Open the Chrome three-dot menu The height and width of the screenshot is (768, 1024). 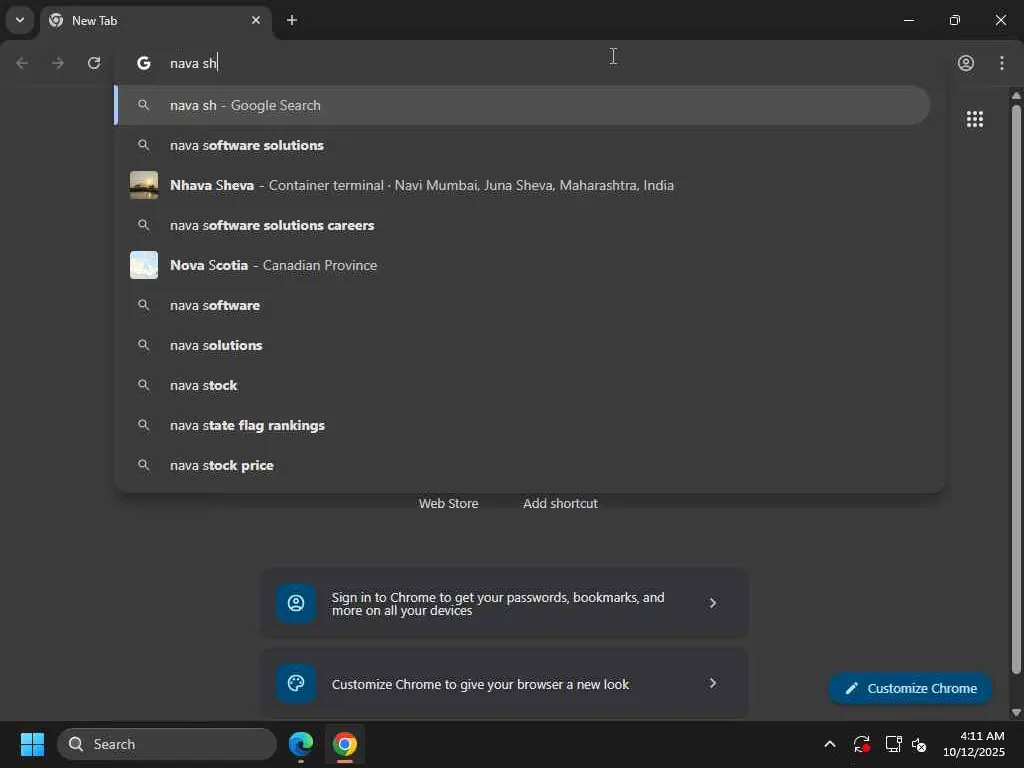pos(1002,63)
